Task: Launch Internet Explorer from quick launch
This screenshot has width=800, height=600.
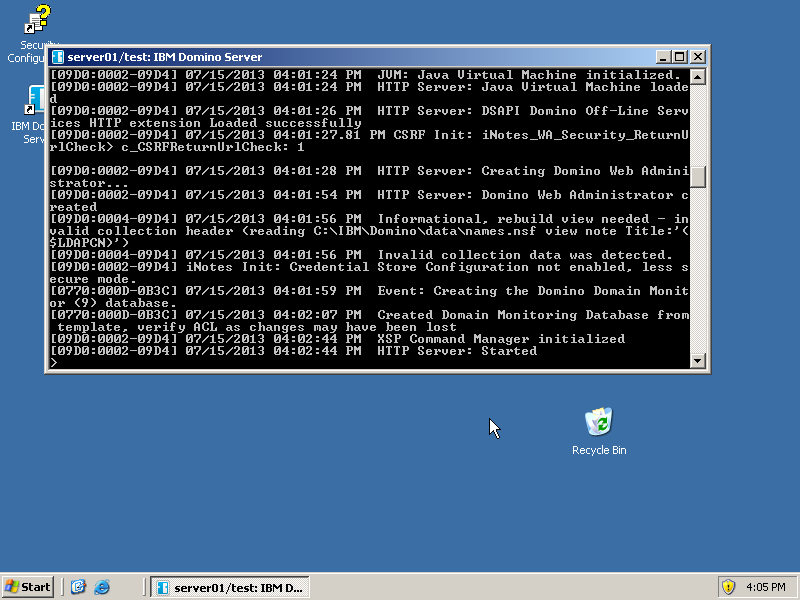Action: 102,587
